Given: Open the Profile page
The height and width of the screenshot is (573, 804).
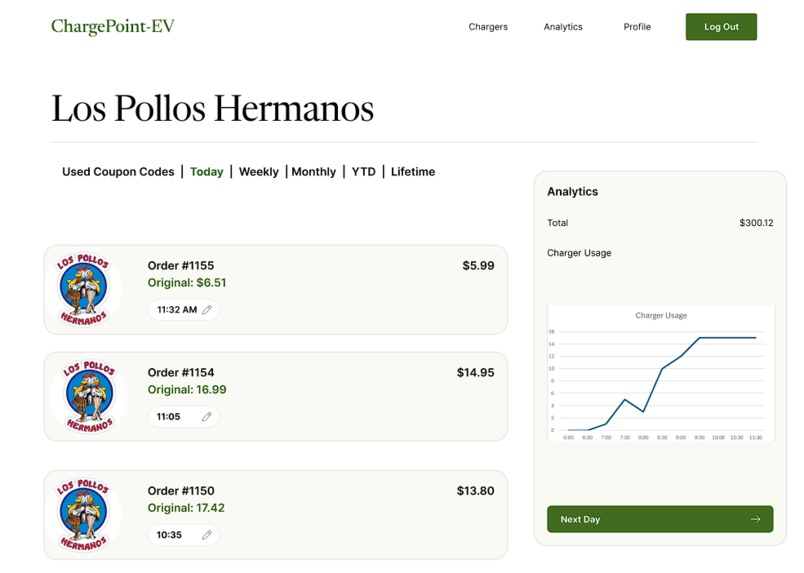Looking at the screenshot, I should click(637, 27).
